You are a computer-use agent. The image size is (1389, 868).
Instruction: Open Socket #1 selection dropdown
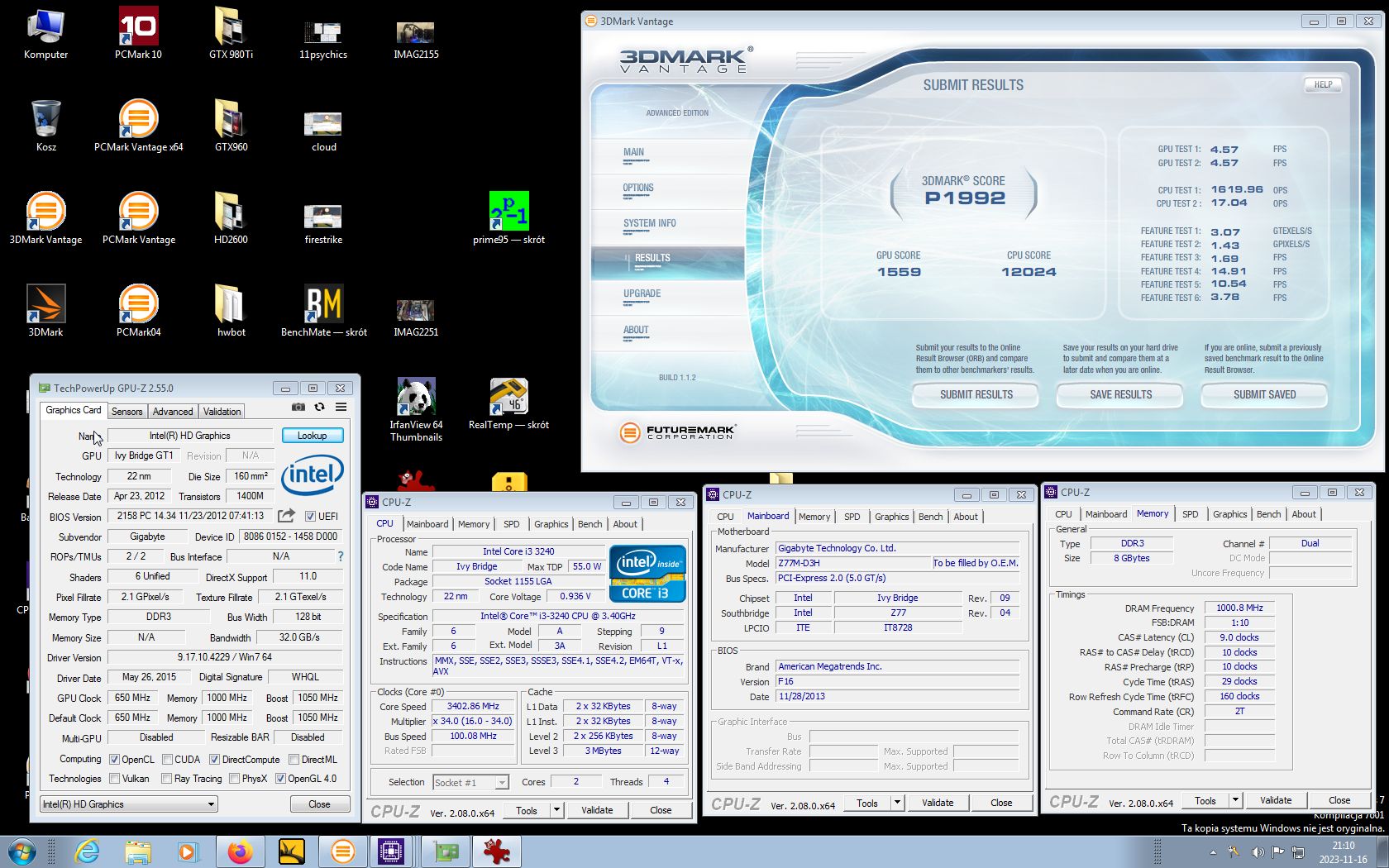tap(470, 782)
